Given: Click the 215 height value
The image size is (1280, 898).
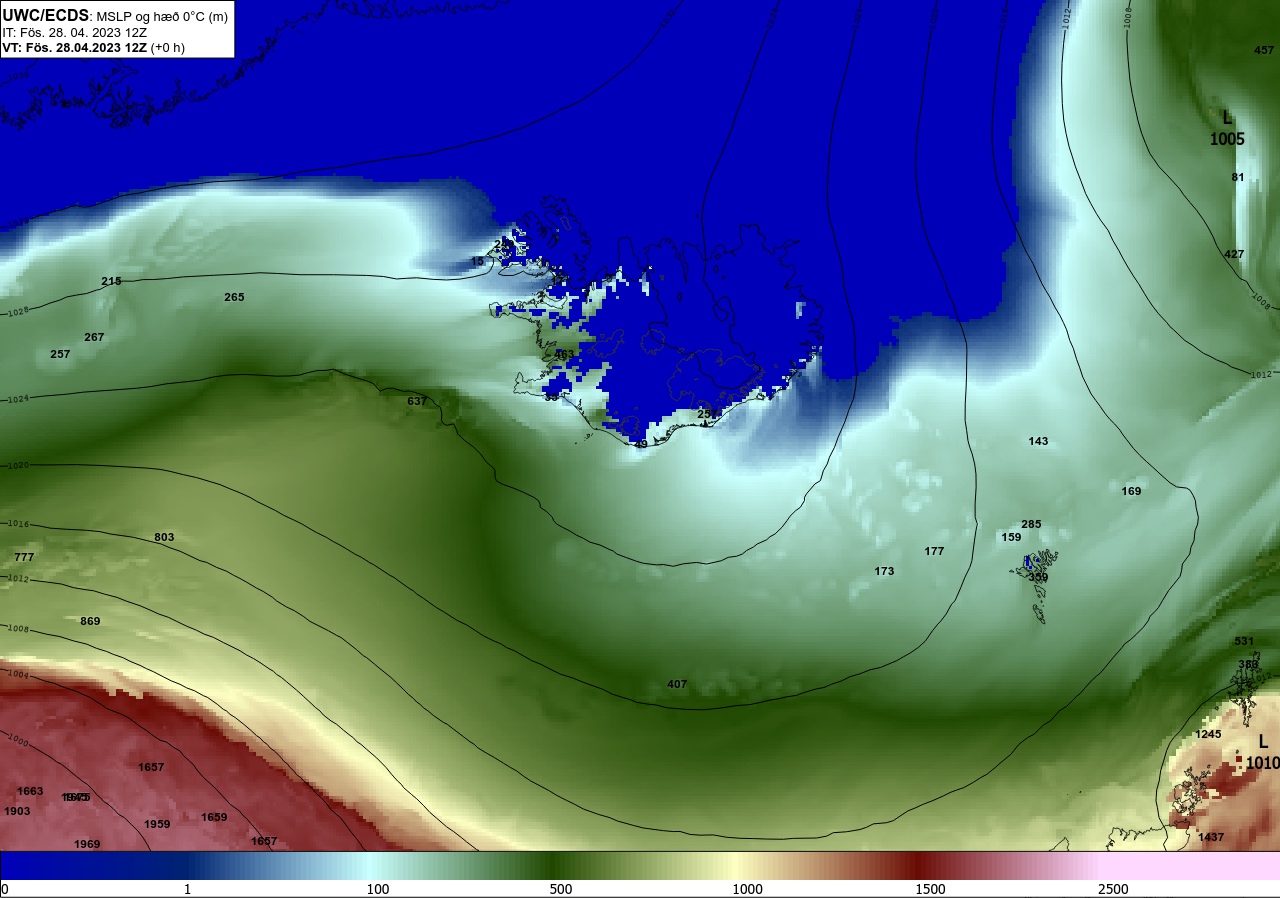Looking at the screenshot, I should pyautogui.click(x=111, y=281).
